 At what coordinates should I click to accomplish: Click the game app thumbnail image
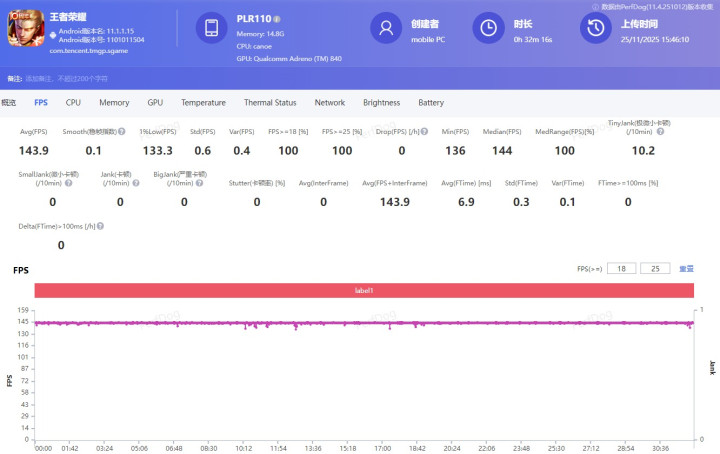point(27,28)
